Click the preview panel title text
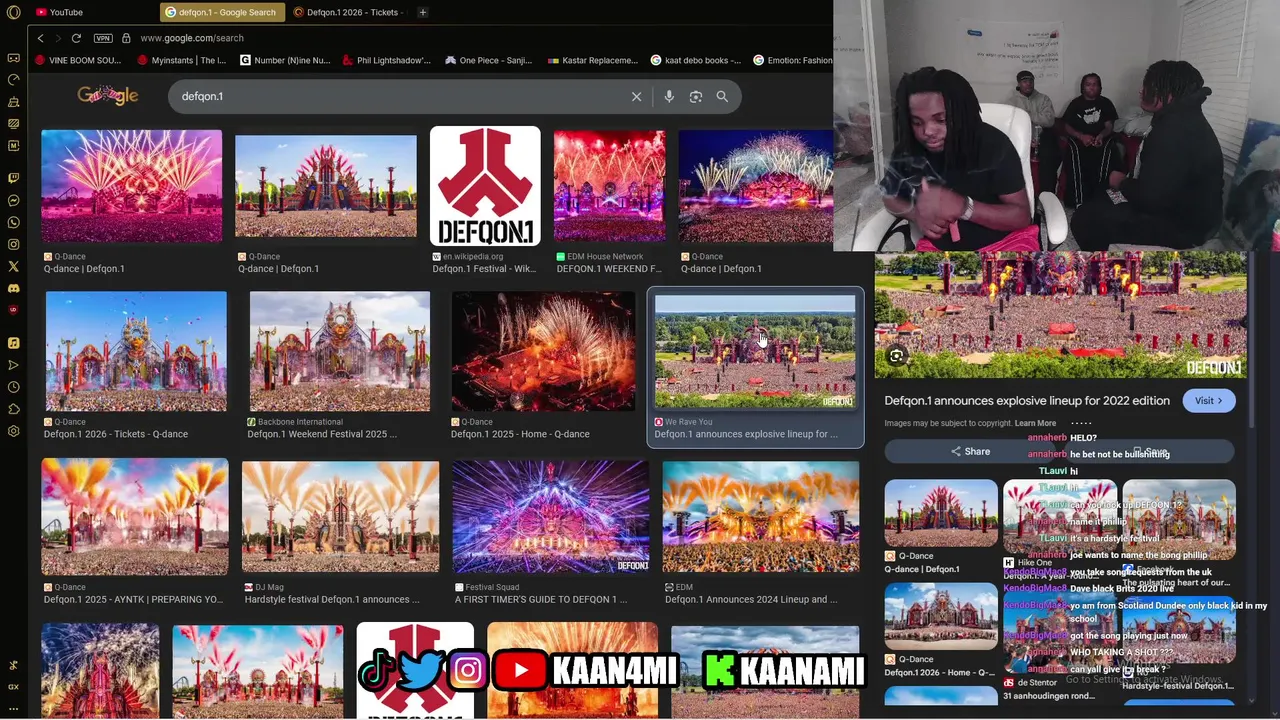Screen dimensions: 1280x720 [1027, 401]
